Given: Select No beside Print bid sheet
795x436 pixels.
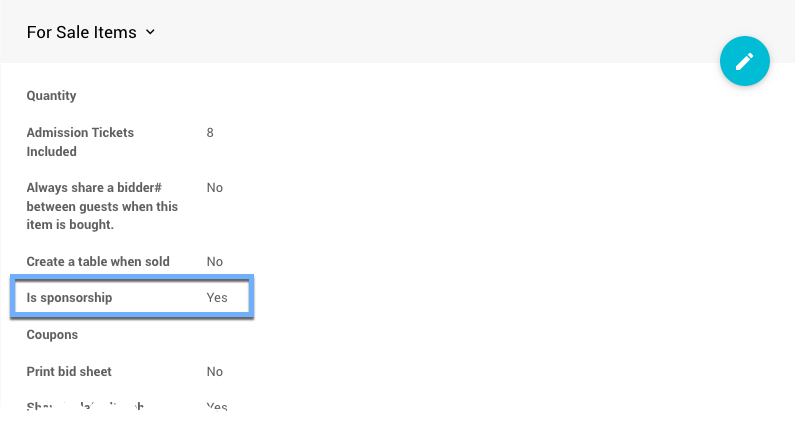Looking at the screenshot, I should pyautogui.click(x=214, y=372).
